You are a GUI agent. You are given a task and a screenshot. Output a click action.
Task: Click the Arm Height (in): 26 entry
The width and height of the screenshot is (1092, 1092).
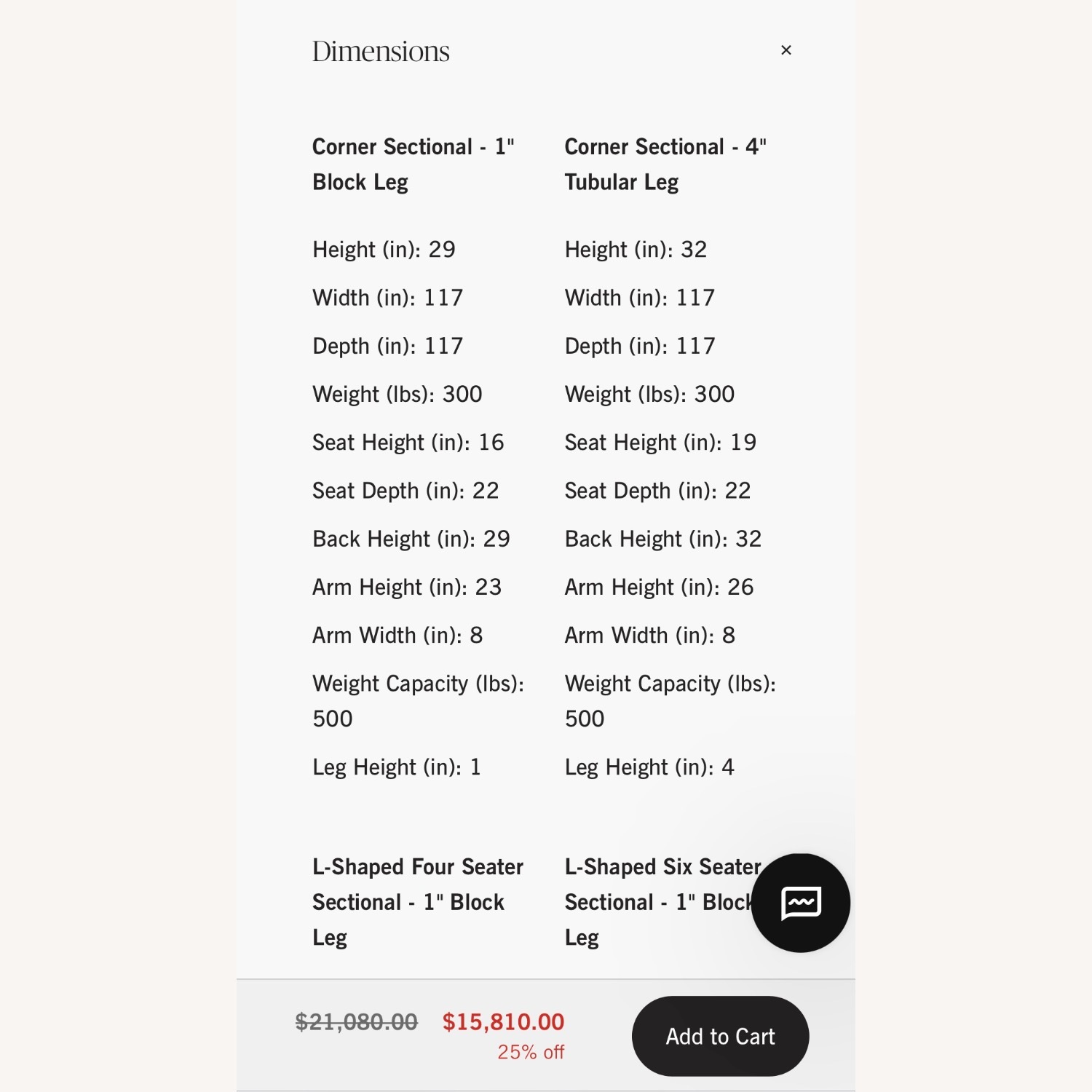(x=659, y=587)
